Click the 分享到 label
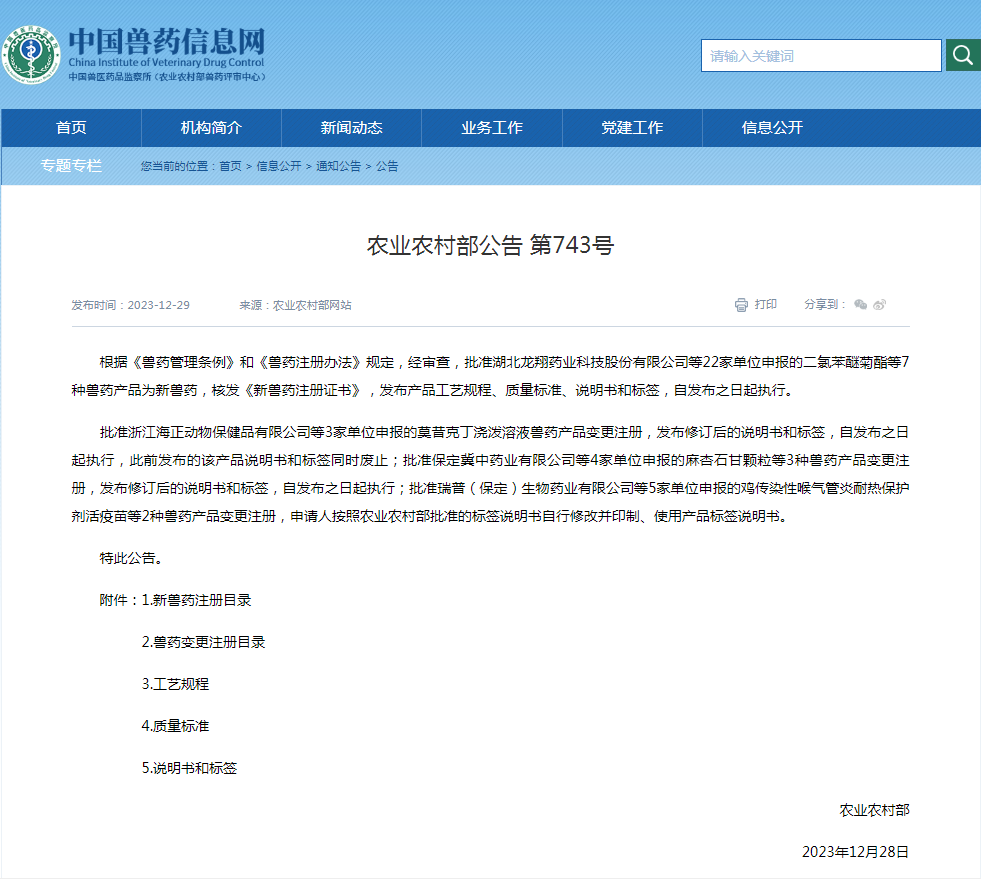 tap(825, 305)
